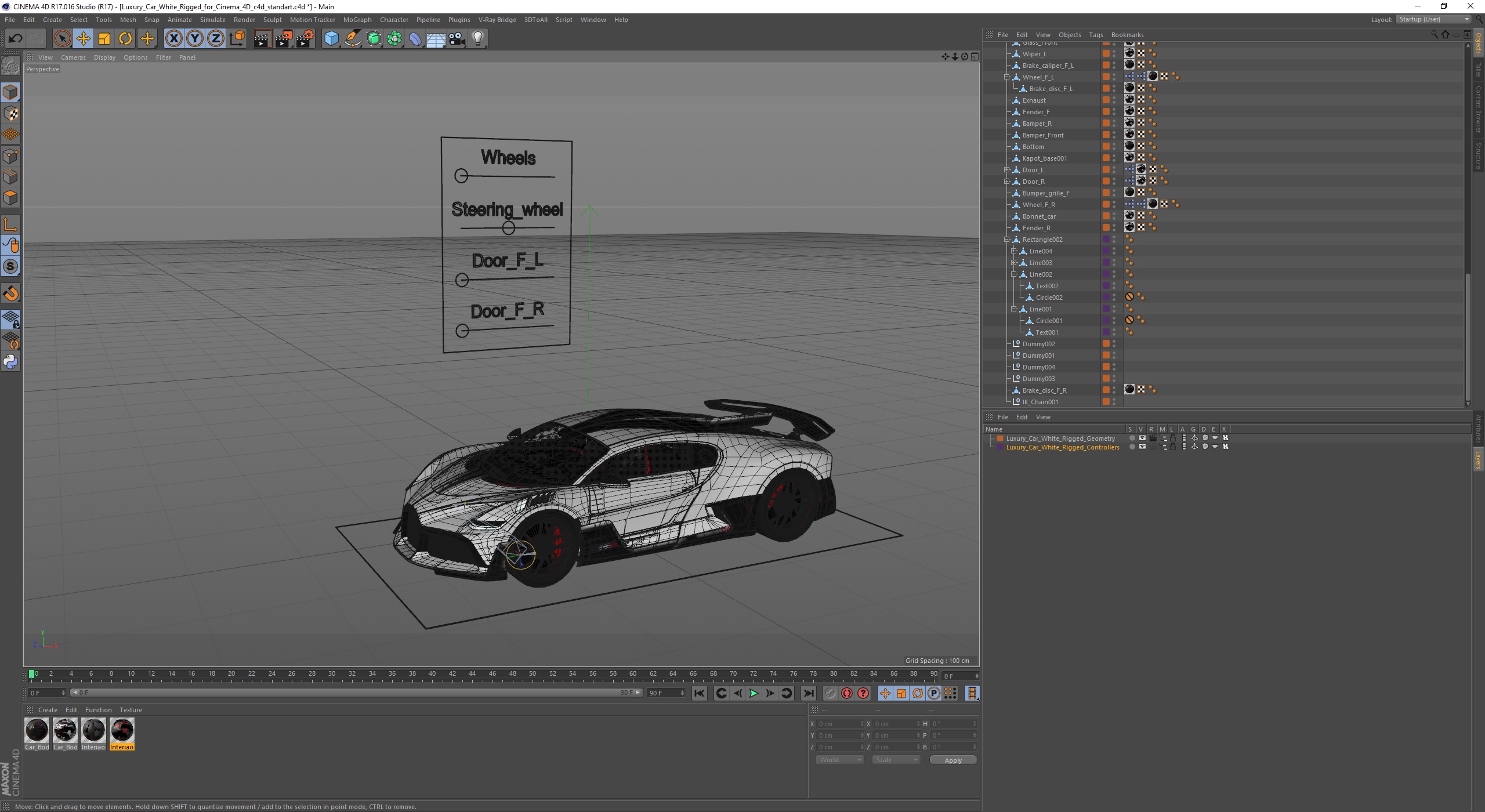The width and height of the screenshot is (1485, 812).
Task: Click X position input field
Action: (839, 724)
